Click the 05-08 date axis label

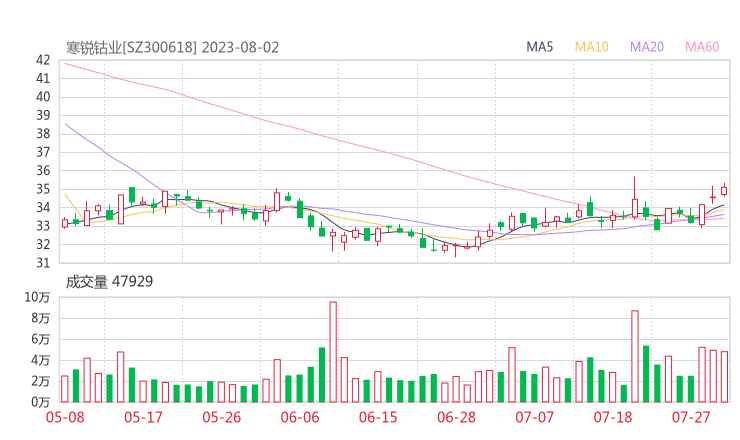coord(65,417)
